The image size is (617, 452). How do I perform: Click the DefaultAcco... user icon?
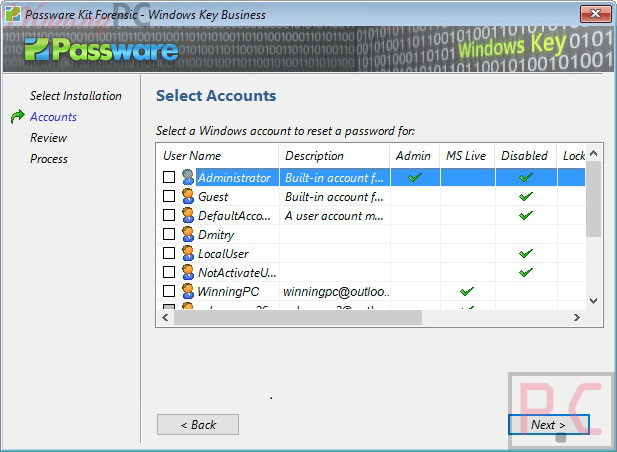coord(188,215)
